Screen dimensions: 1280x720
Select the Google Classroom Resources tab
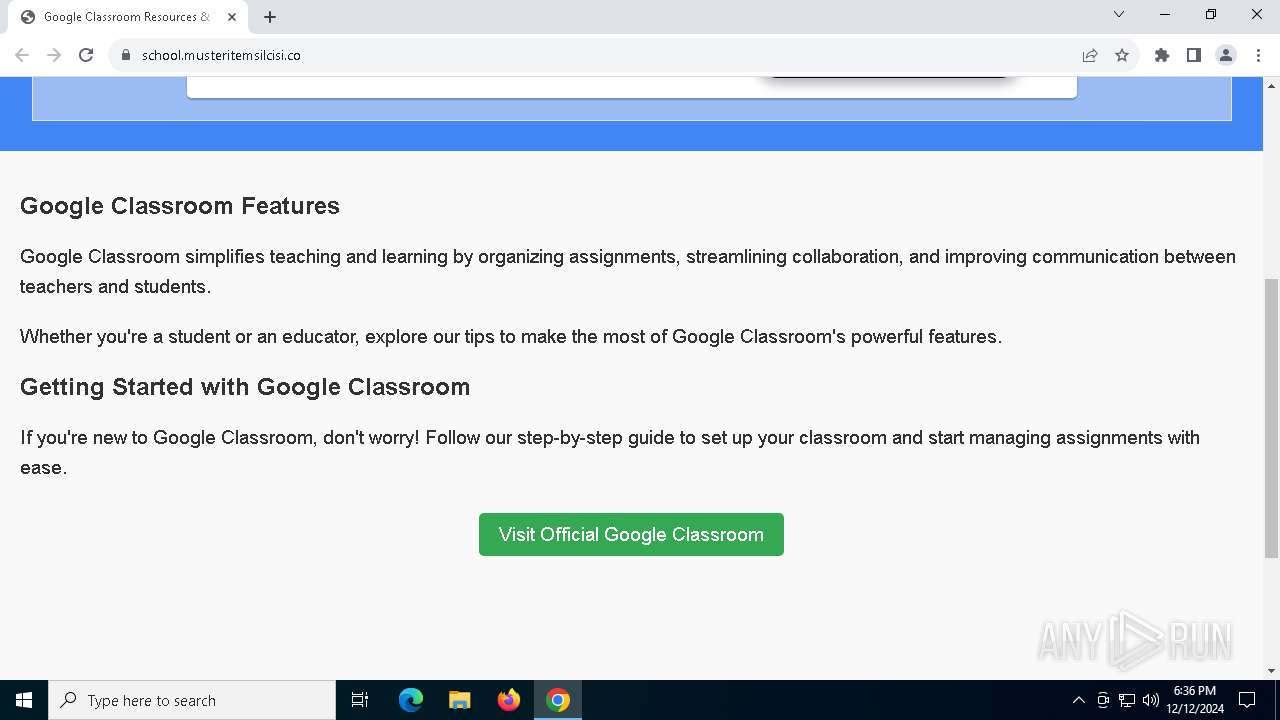(x=127, y=17)
